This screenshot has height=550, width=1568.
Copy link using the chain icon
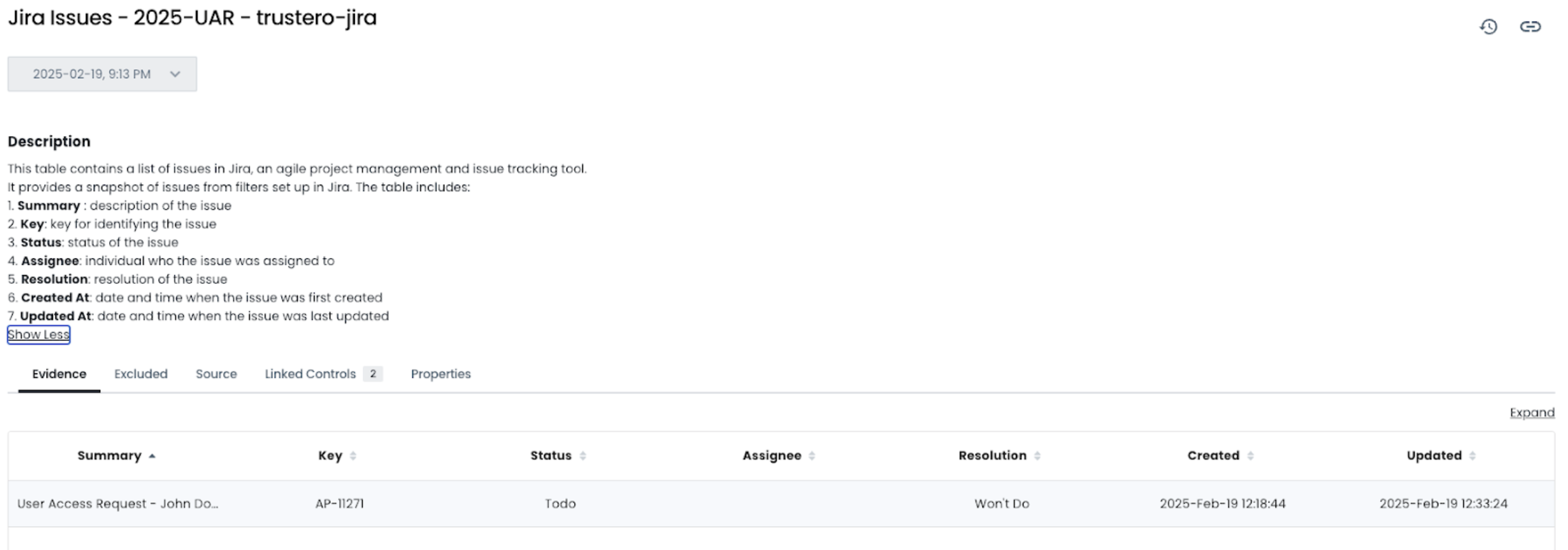point(1530,26)
